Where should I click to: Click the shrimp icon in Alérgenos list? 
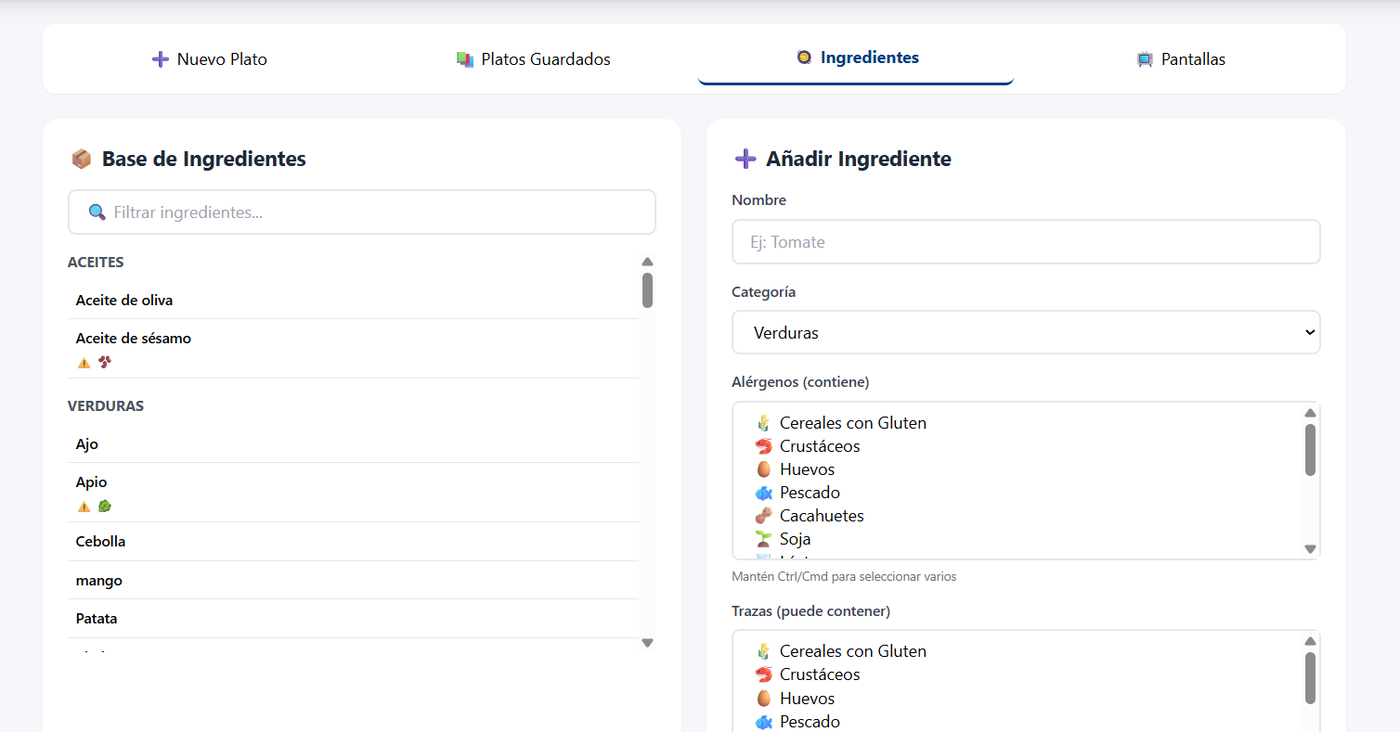[x=764, y=446]
